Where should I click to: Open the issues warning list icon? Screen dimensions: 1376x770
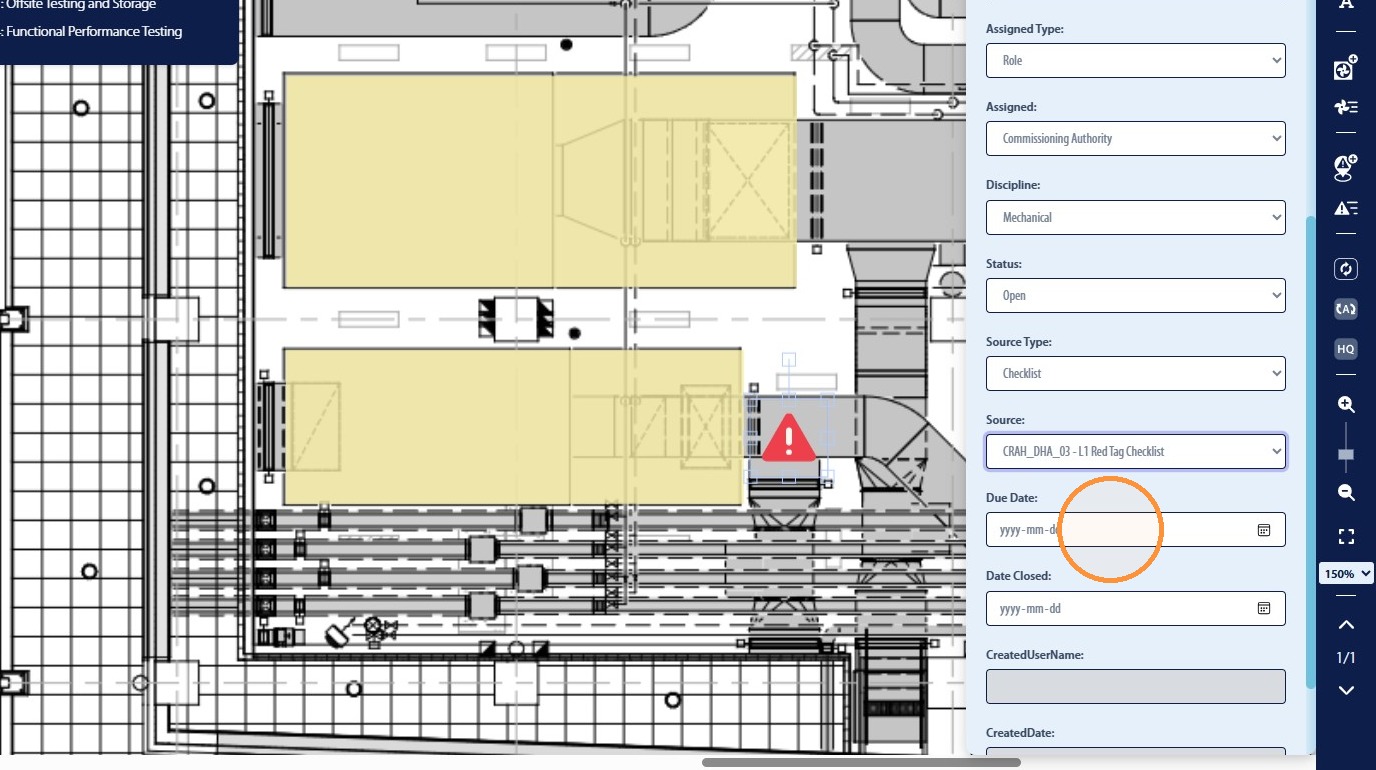(x=1346, y=208)
